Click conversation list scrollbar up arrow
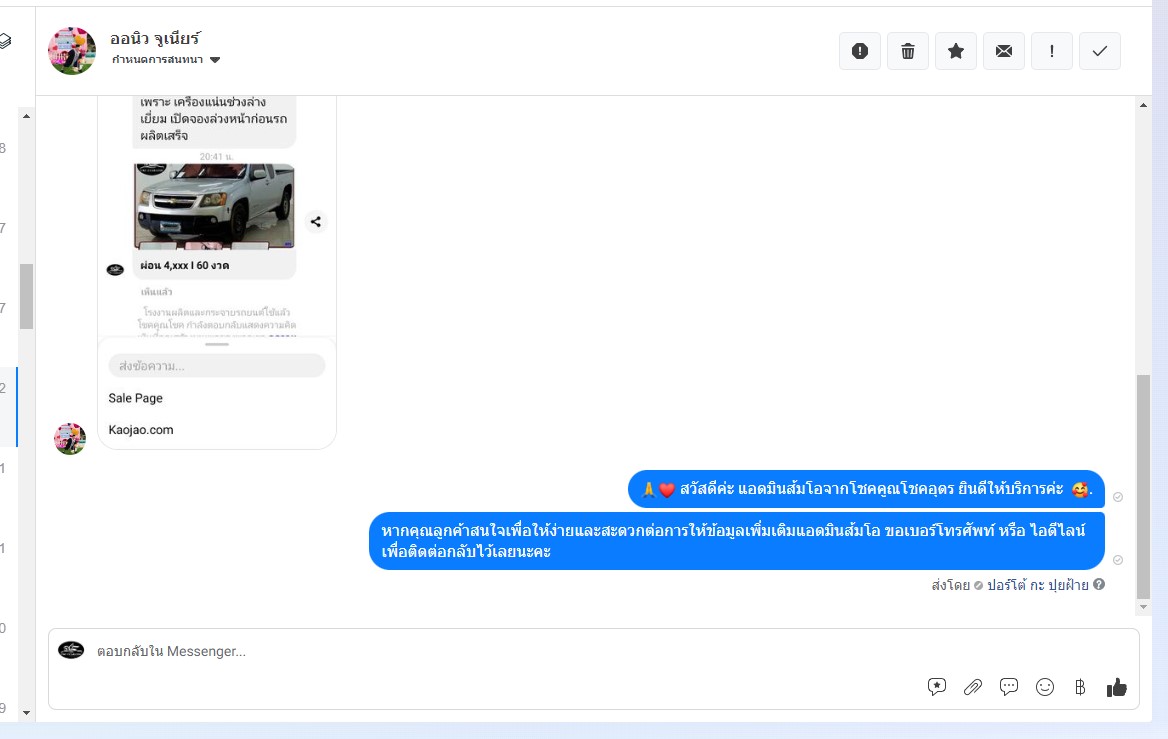Viewport: 1168px width, 739px height. [x=26, y=116]
